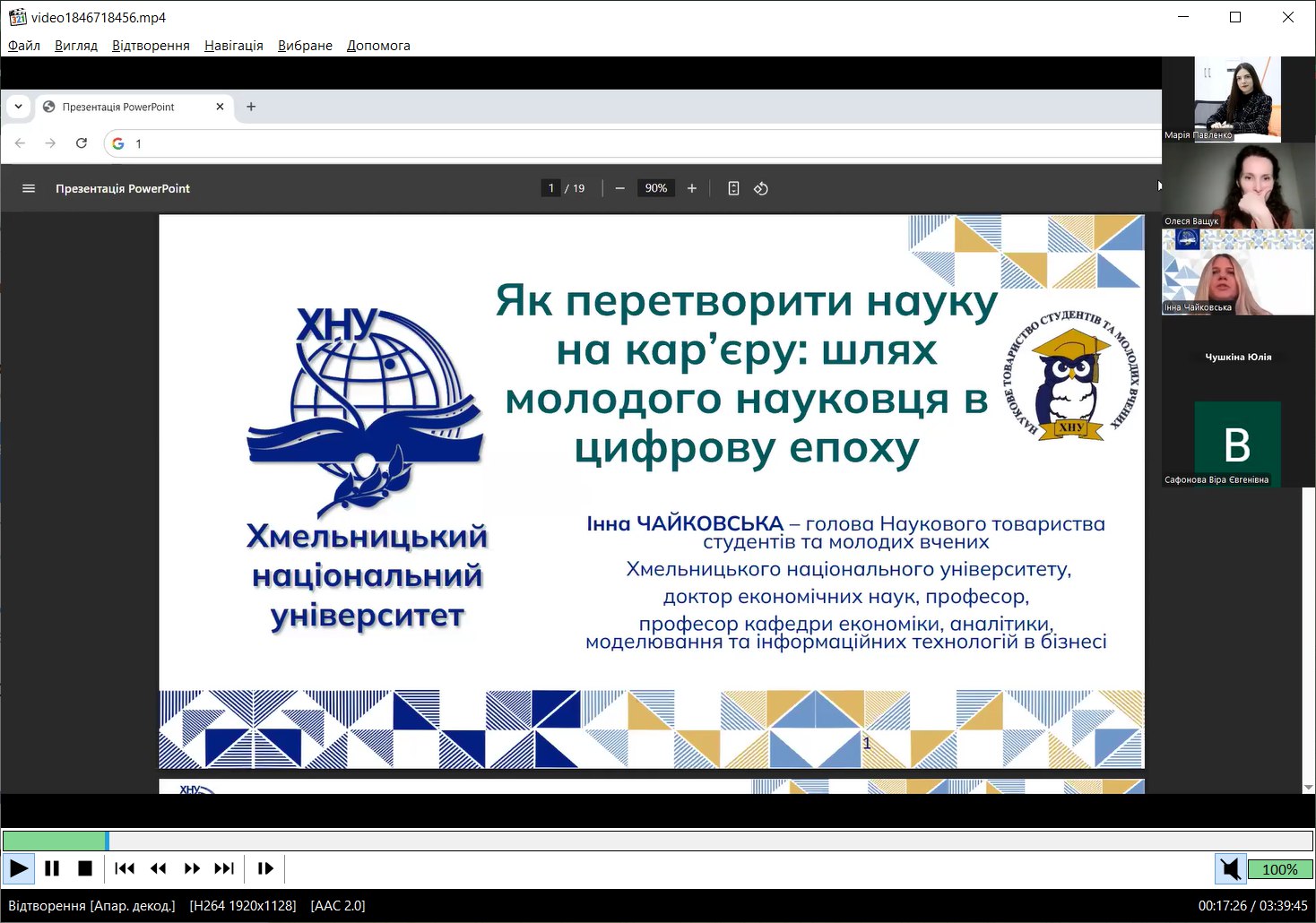Open the Вибране menu
This screenshot has height=923, width=1316.
305,46
